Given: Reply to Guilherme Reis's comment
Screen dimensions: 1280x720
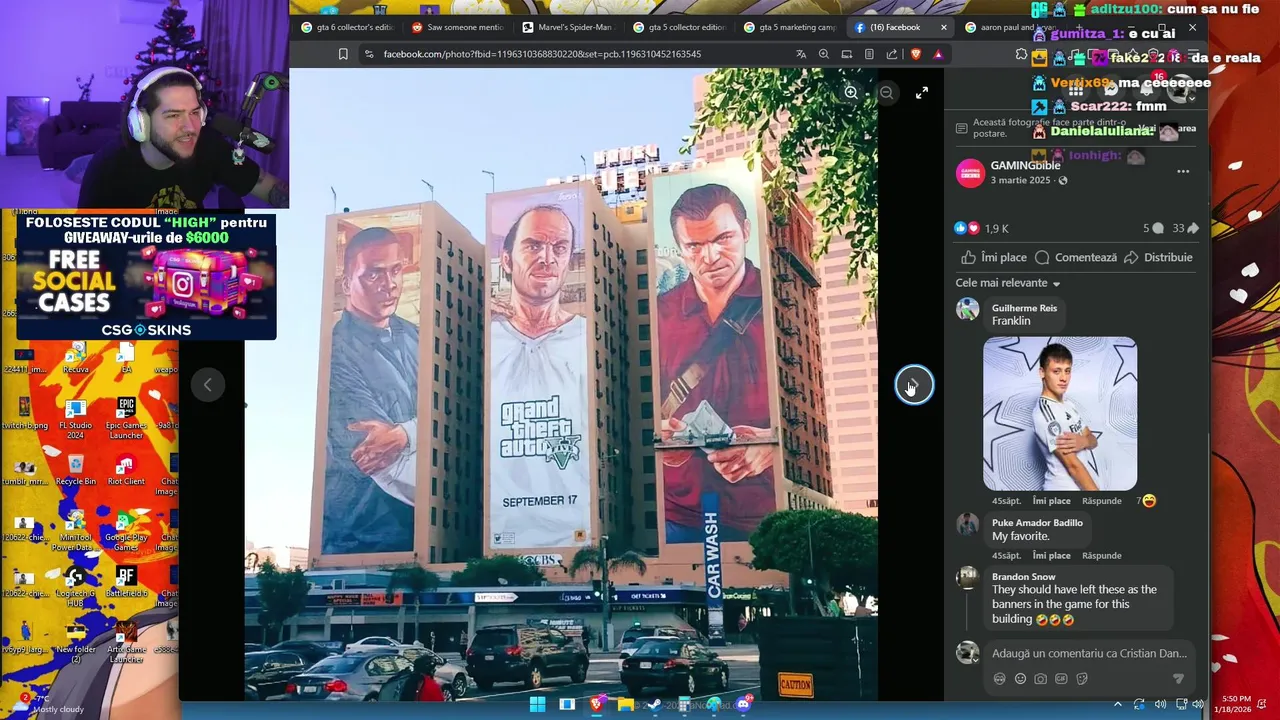Looking at the screenshot, I should [x=1101, y=500].
